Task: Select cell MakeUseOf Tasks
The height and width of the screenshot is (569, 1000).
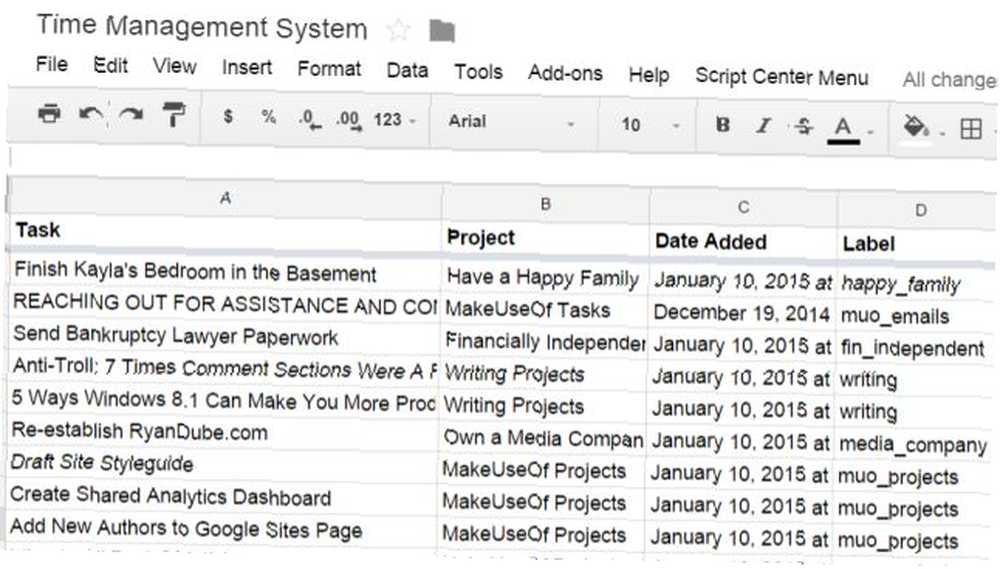Action: 544,310
